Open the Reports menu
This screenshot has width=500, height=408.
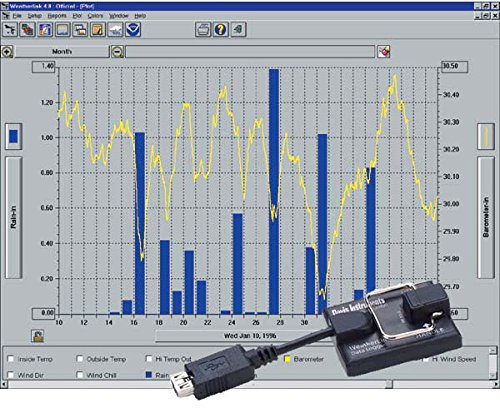[57, 16]
